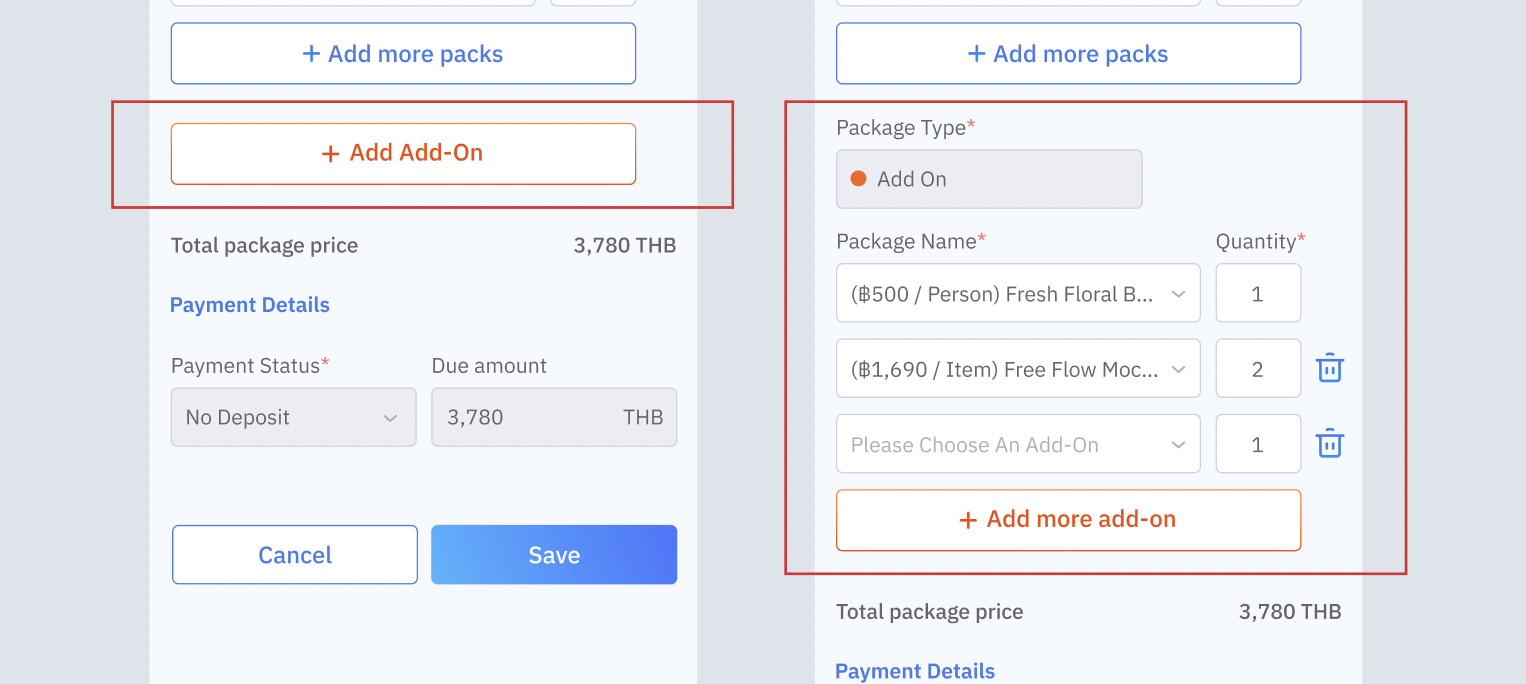Viewport: 1526px width, 684px height.
Task: Open the 'Please Choose An Add-On' dropdown
Action: pyautogui.click(x=1017, y=444)
